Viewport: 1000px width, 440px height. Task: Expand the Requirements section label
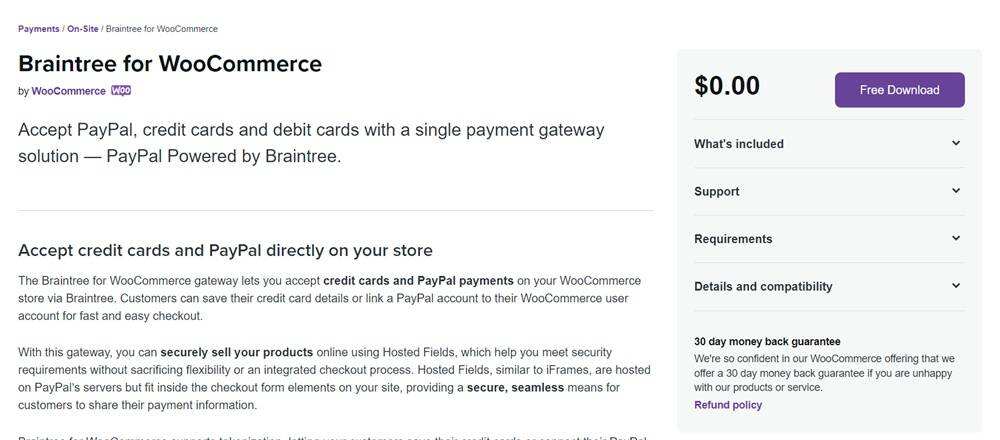click(x=733, y=239)
